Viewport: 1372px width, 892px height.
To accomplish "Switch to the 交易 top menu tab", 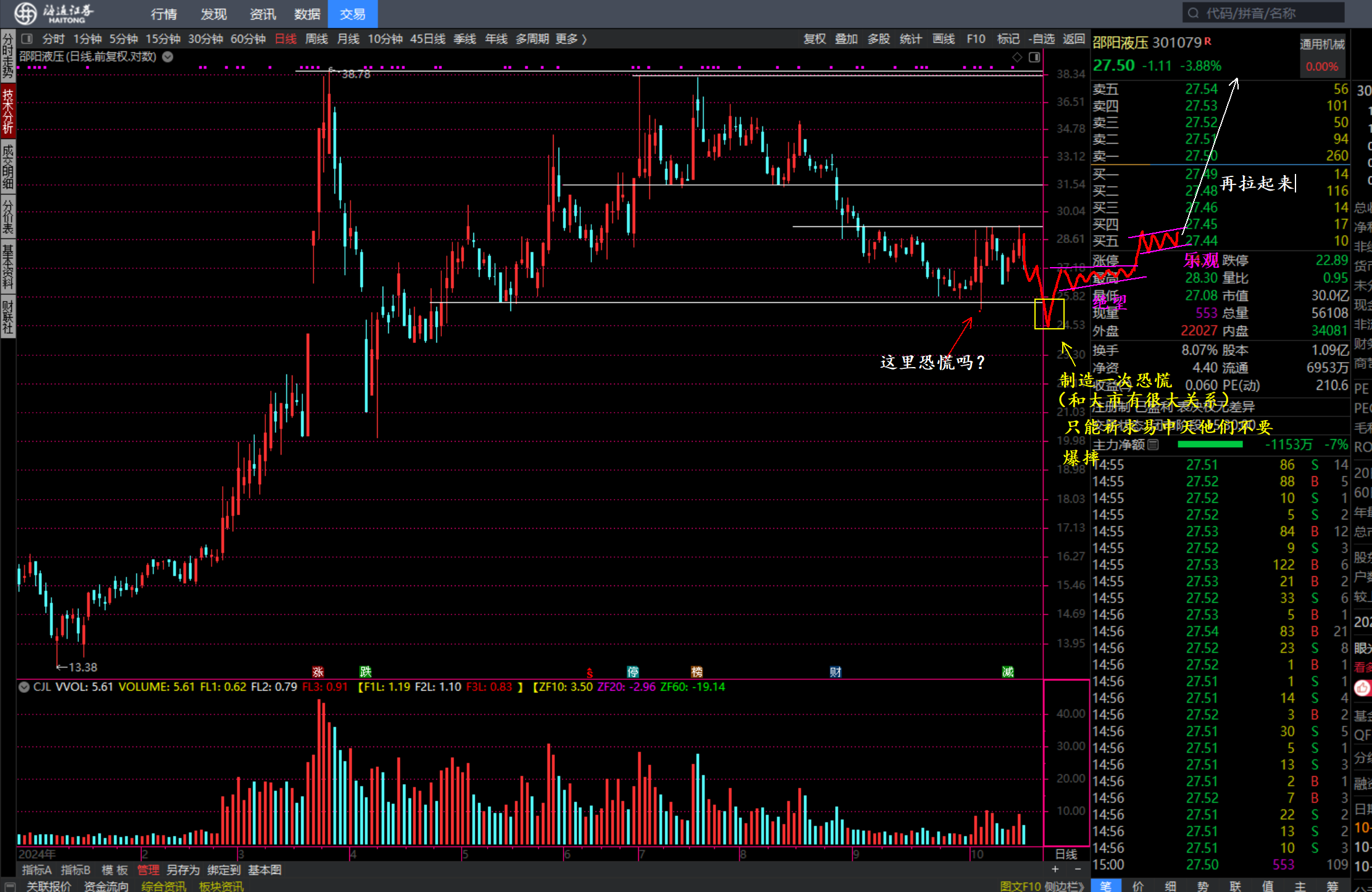I will pyautogui.click(x=352, y=14).
